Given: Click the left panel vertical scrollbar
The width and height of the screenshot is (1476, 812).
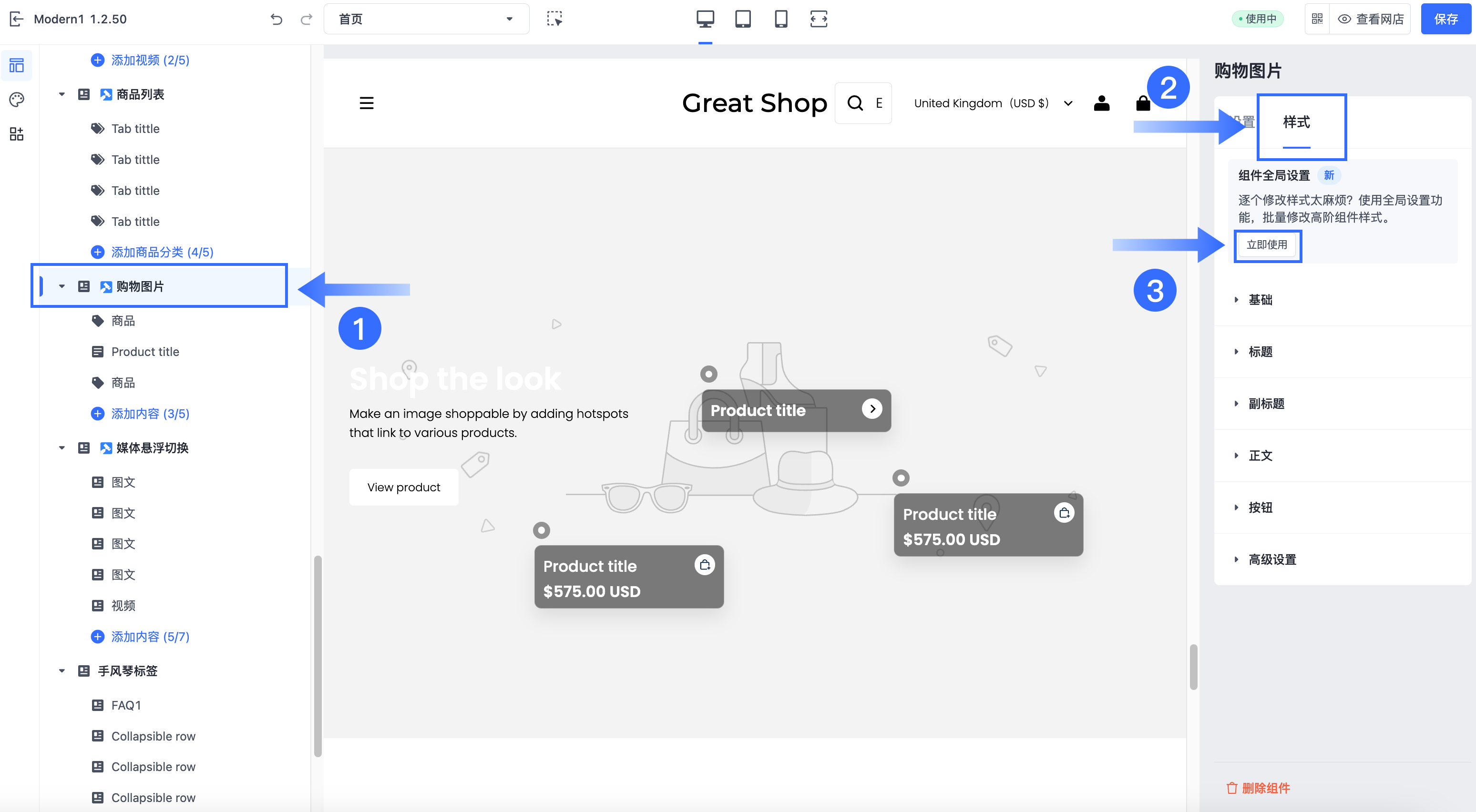Looking at the screenshot, I should (318, 656).
